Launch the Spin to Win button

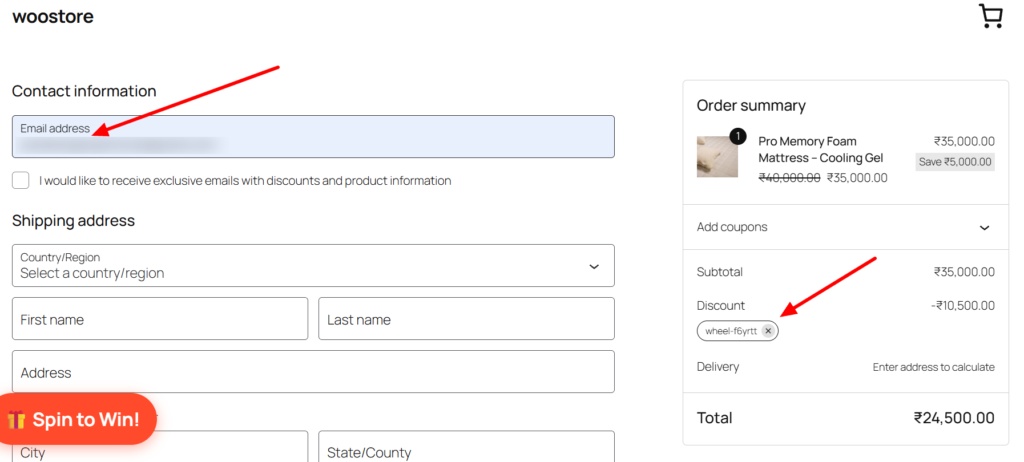click(76, 419)
